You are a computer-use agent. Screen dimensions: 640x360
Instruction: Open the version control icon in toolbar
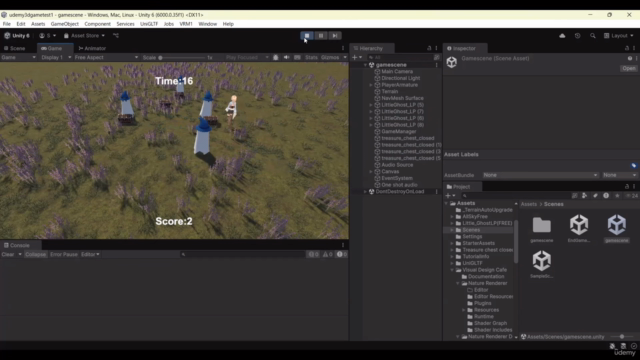click(x=116, y=36)
